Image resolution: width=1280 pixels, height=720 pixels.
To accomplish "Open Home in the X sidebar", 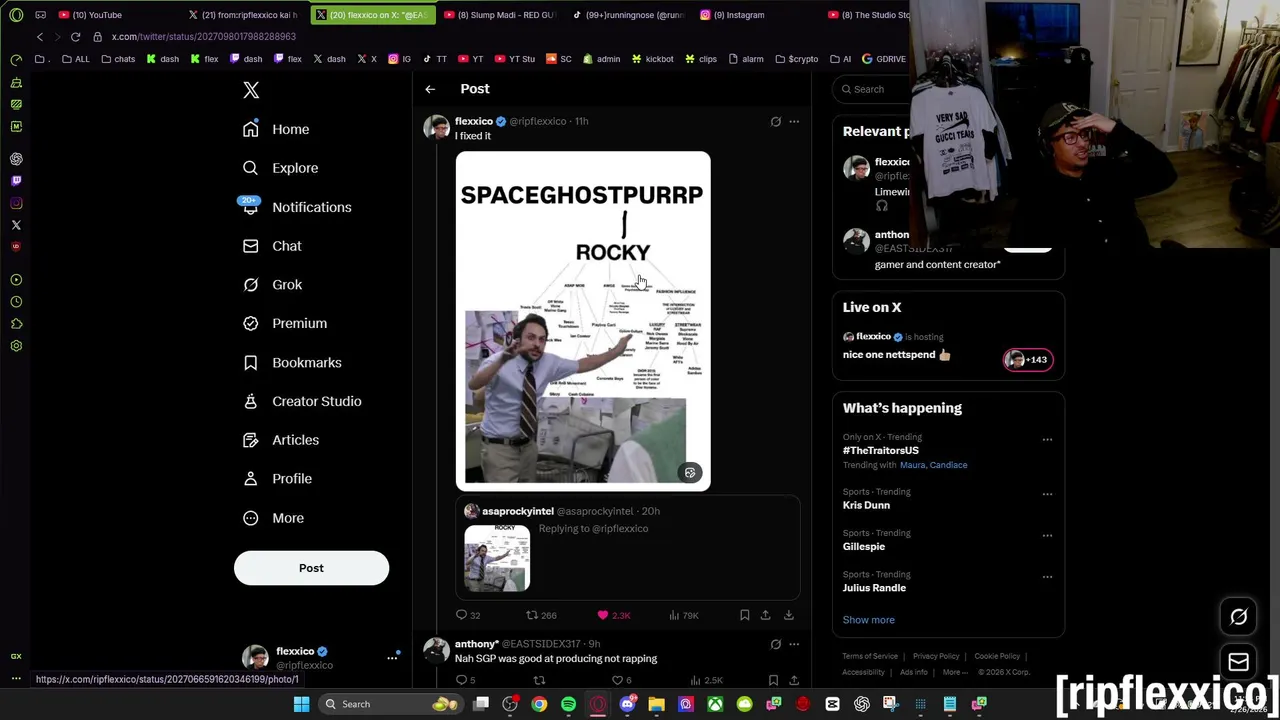I will (277, 129).
